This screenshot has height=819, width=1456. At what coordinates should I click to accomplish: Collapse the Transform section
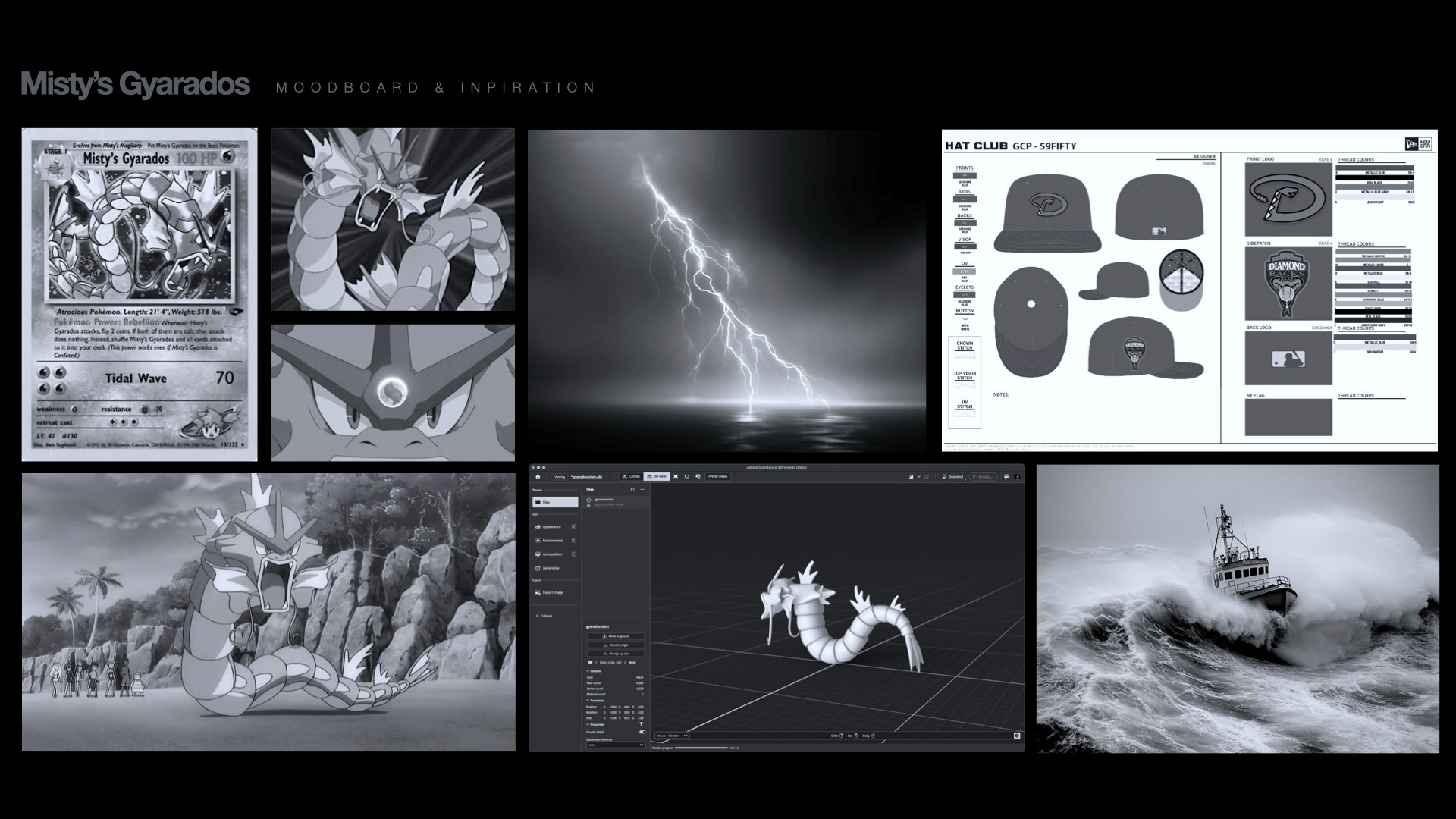[588, 700]
